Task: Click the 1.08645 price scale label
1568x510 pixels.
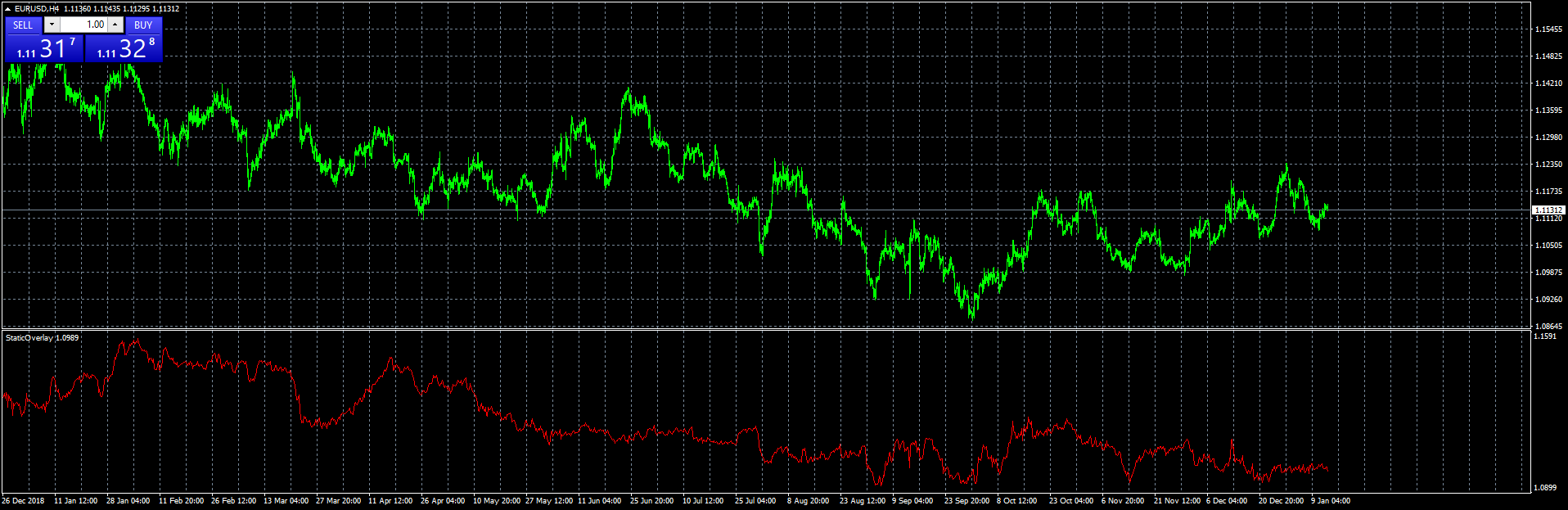Action: pos(1548,327)
